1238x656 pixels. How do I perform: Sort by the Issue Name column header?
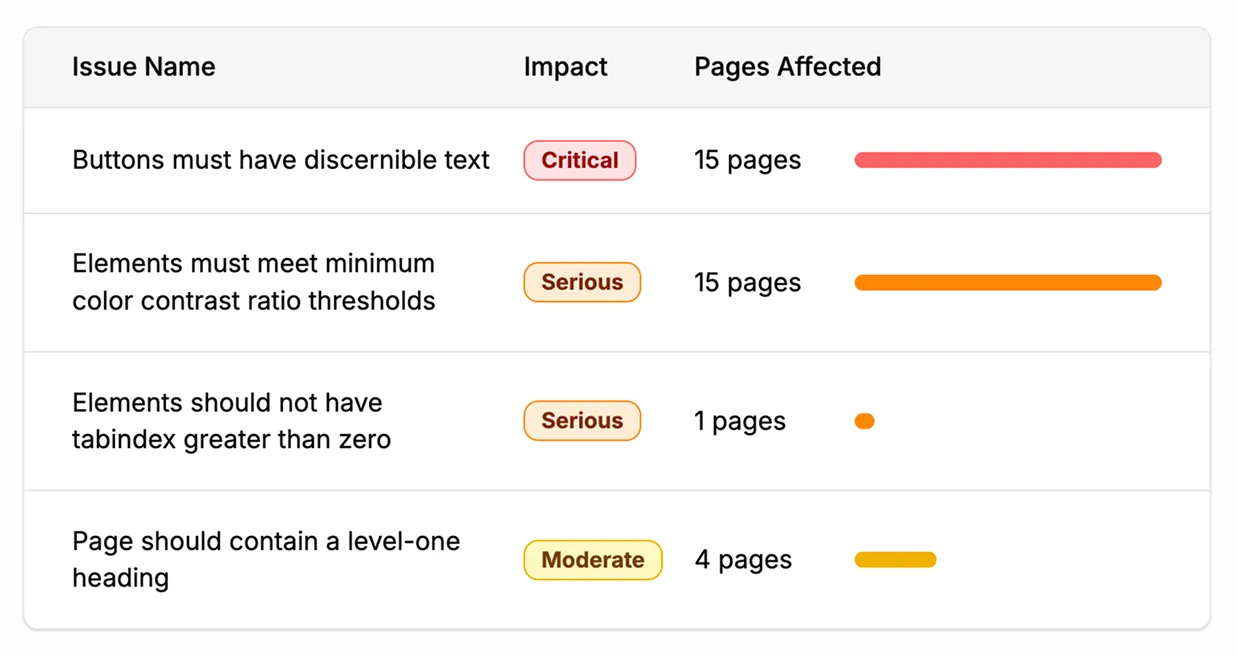coord(143,67)
